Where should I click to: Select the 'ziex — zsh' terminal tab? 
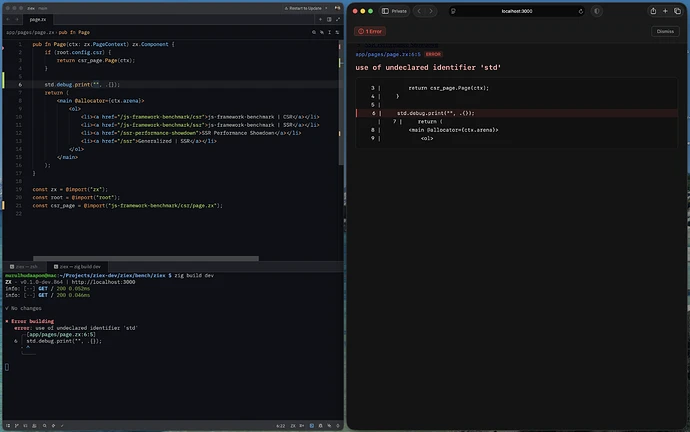click(27, 267)
